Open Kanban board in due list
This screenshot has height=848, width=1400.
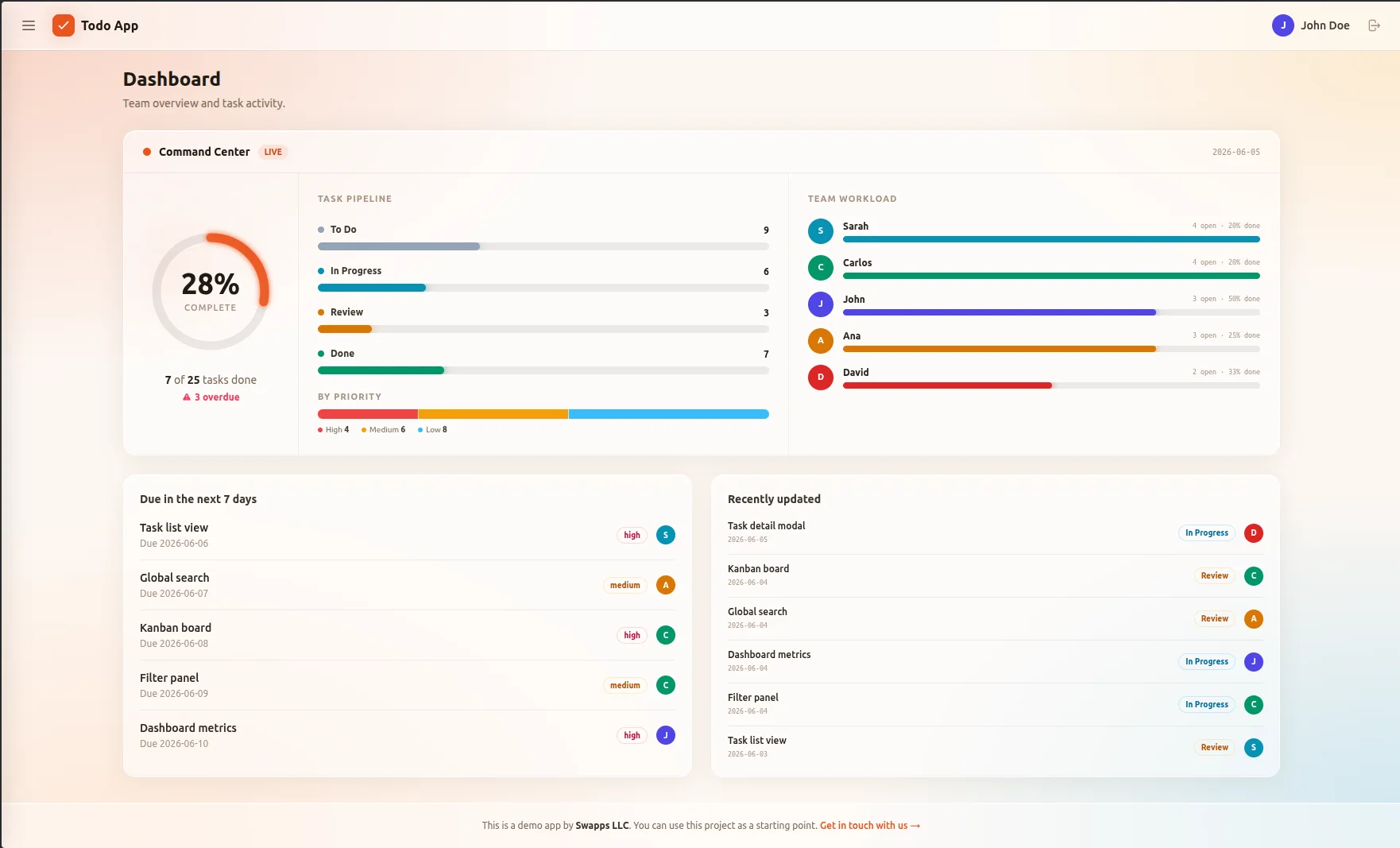tap(176, 628)
